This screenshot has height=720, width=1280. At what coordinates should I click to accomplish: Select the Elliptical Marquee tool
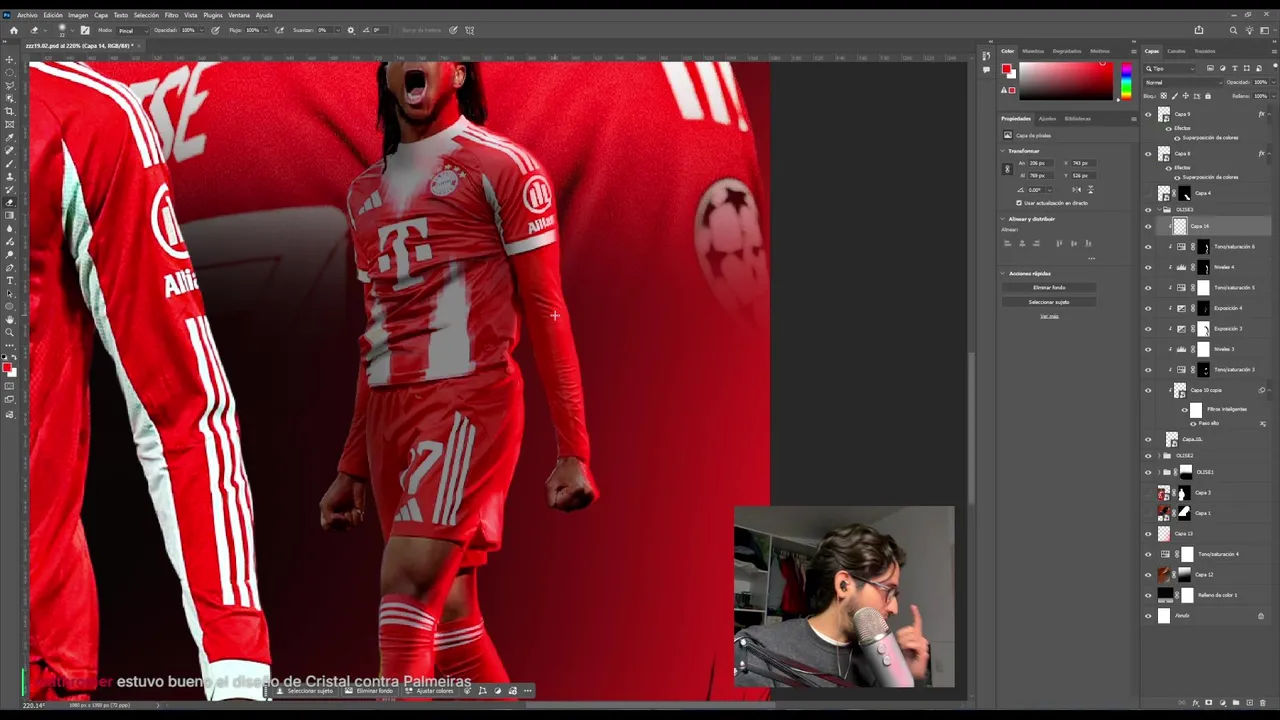click(x=10, y=73)
